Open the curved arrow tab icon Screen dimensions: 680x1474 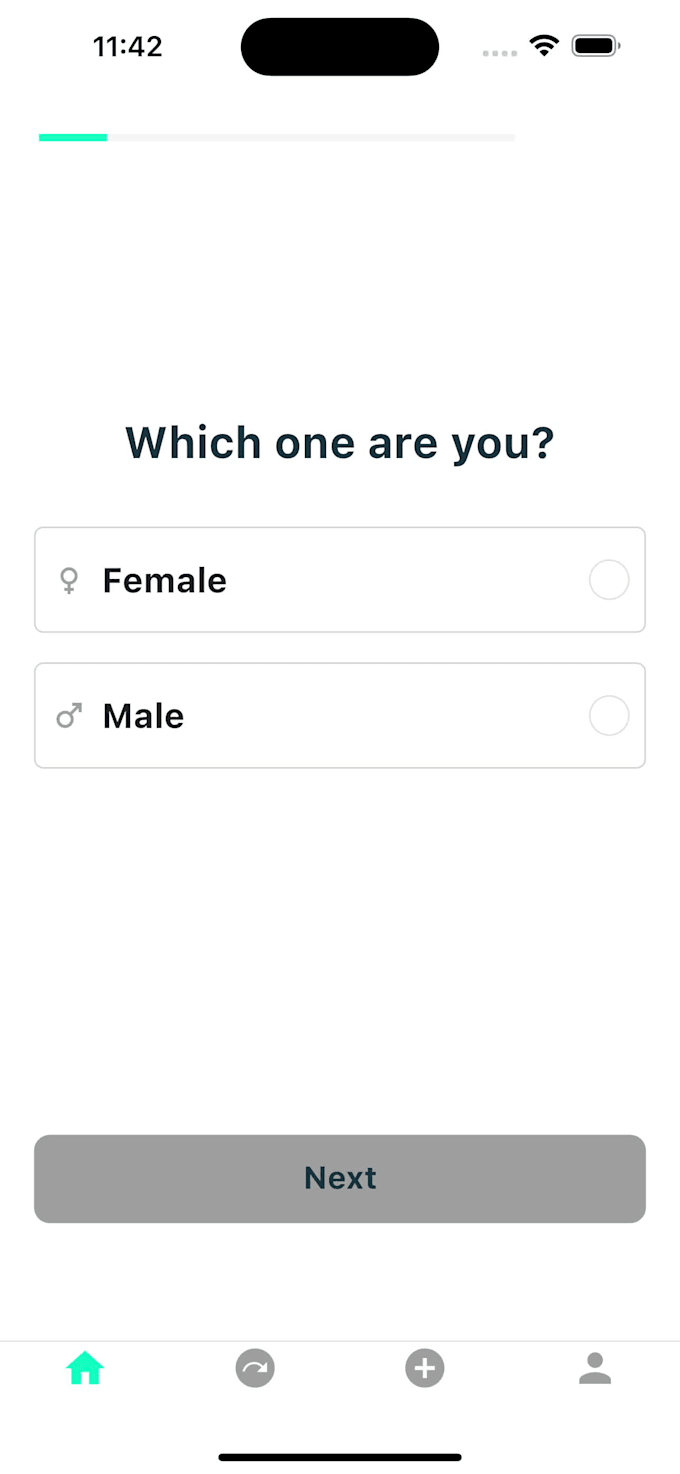click(255, 1368)
